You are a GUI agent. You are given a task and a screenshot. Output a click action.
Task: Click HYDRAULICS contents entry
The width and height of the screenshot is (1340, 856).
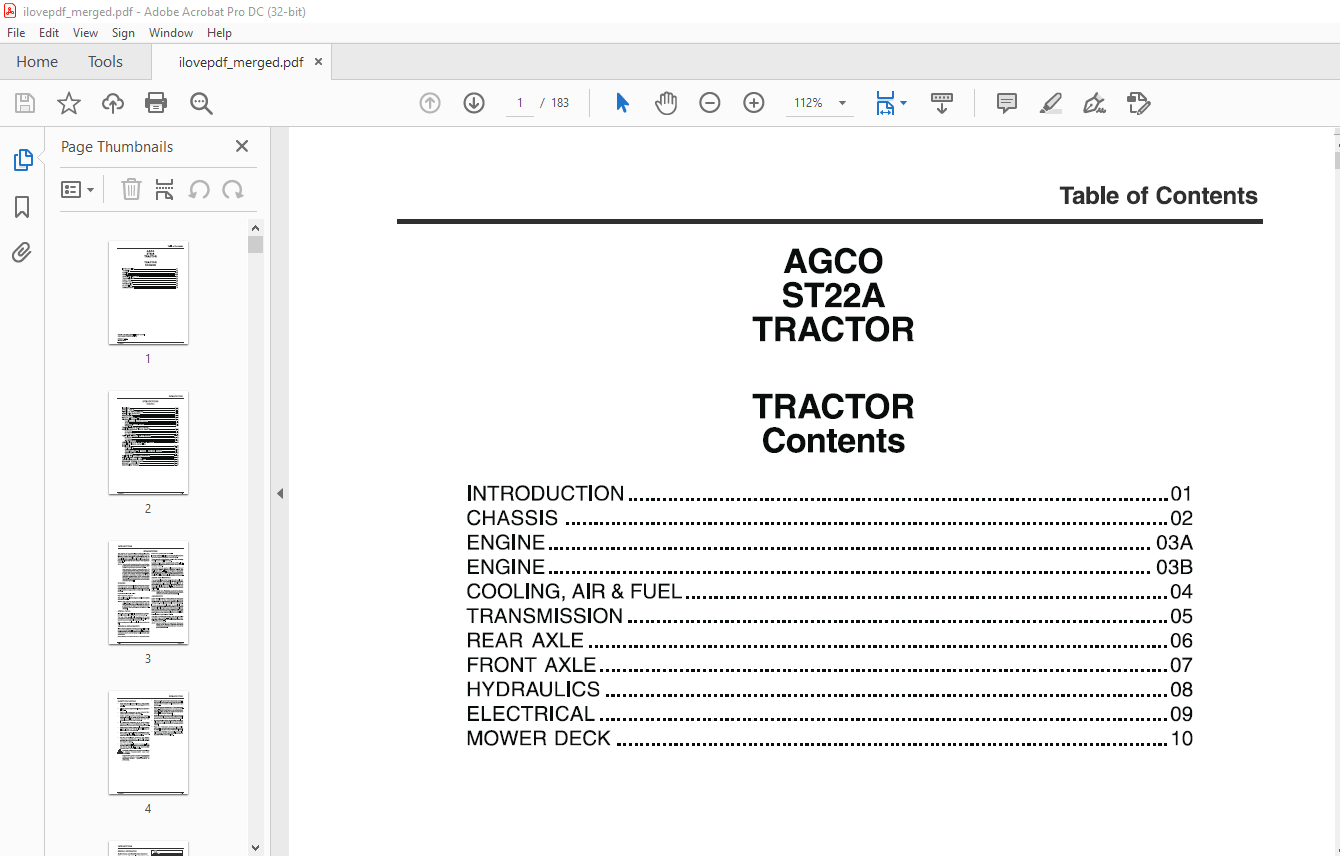click(829, 690)
